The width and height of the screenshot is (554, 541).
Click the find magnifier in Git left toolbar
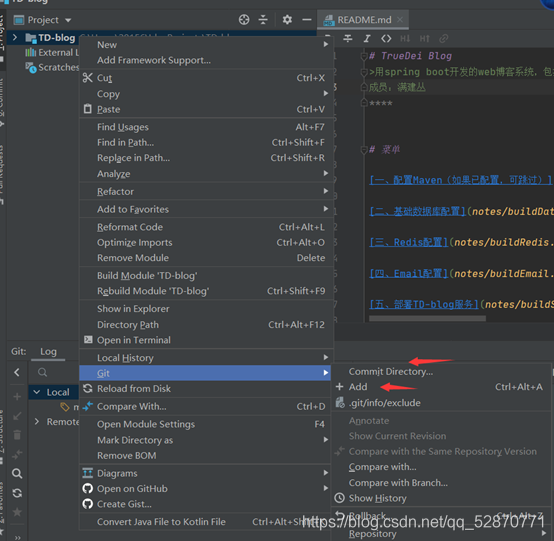(17, 473)
